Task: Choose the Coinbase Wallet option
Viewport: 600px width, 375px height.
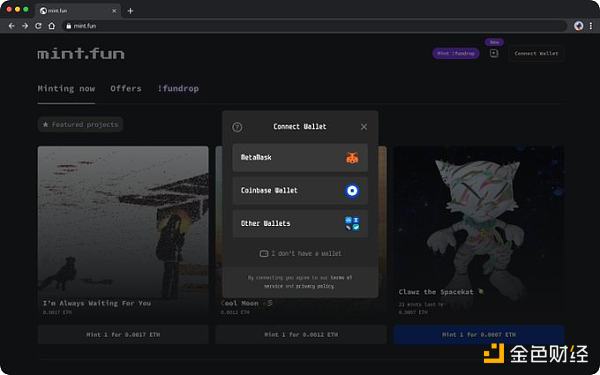Action: [300, 191]
